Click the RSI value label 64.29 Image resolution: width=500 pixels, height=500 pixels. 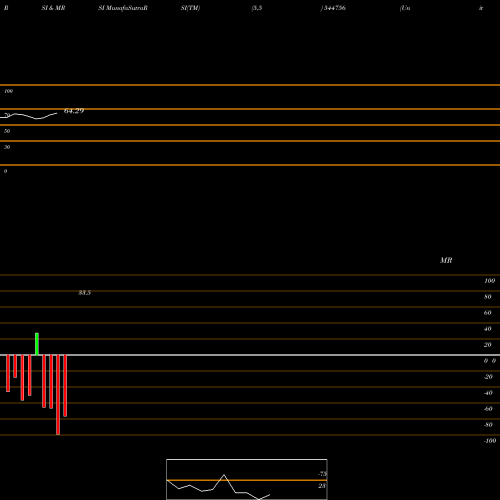74,111
